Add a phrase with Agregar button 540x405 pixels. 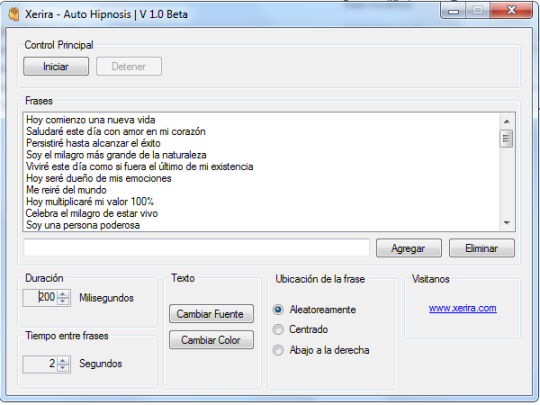[408, 248]
